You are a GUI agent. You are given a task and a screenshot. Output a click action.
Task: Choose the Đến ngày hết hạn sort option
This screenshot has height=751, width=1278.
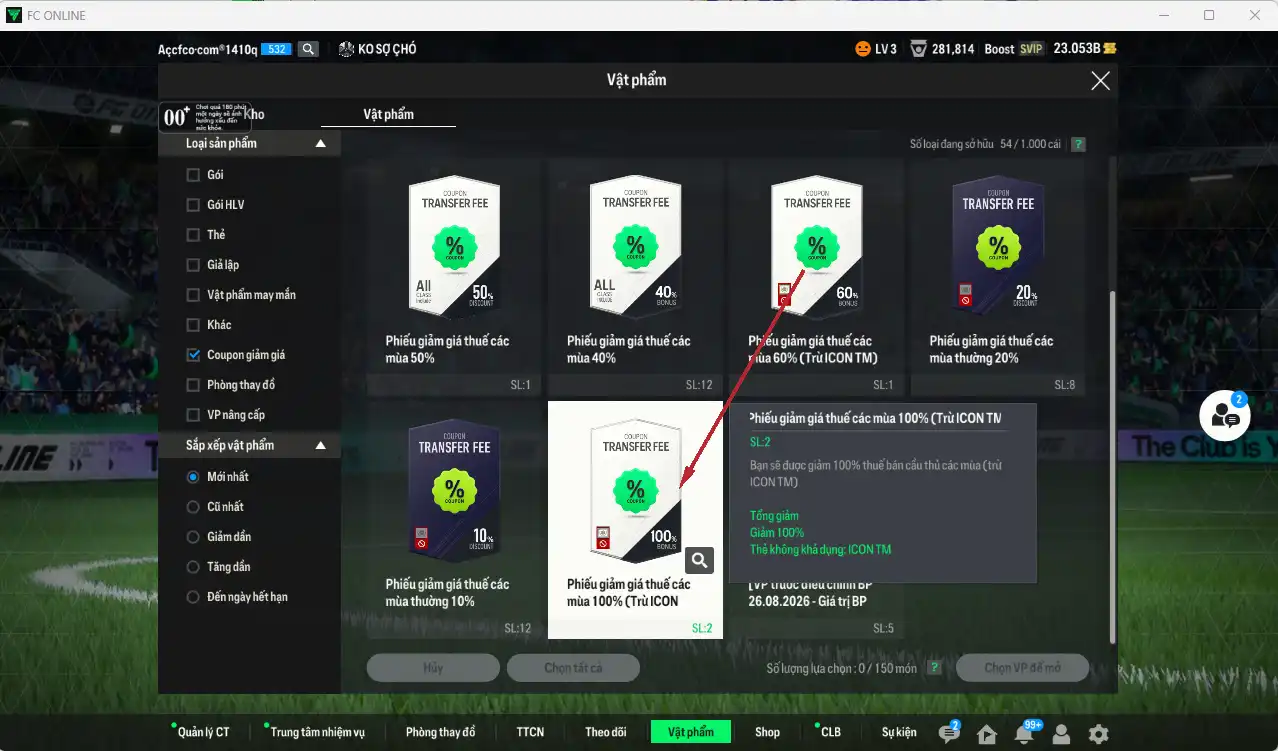(x=193, y=597)
